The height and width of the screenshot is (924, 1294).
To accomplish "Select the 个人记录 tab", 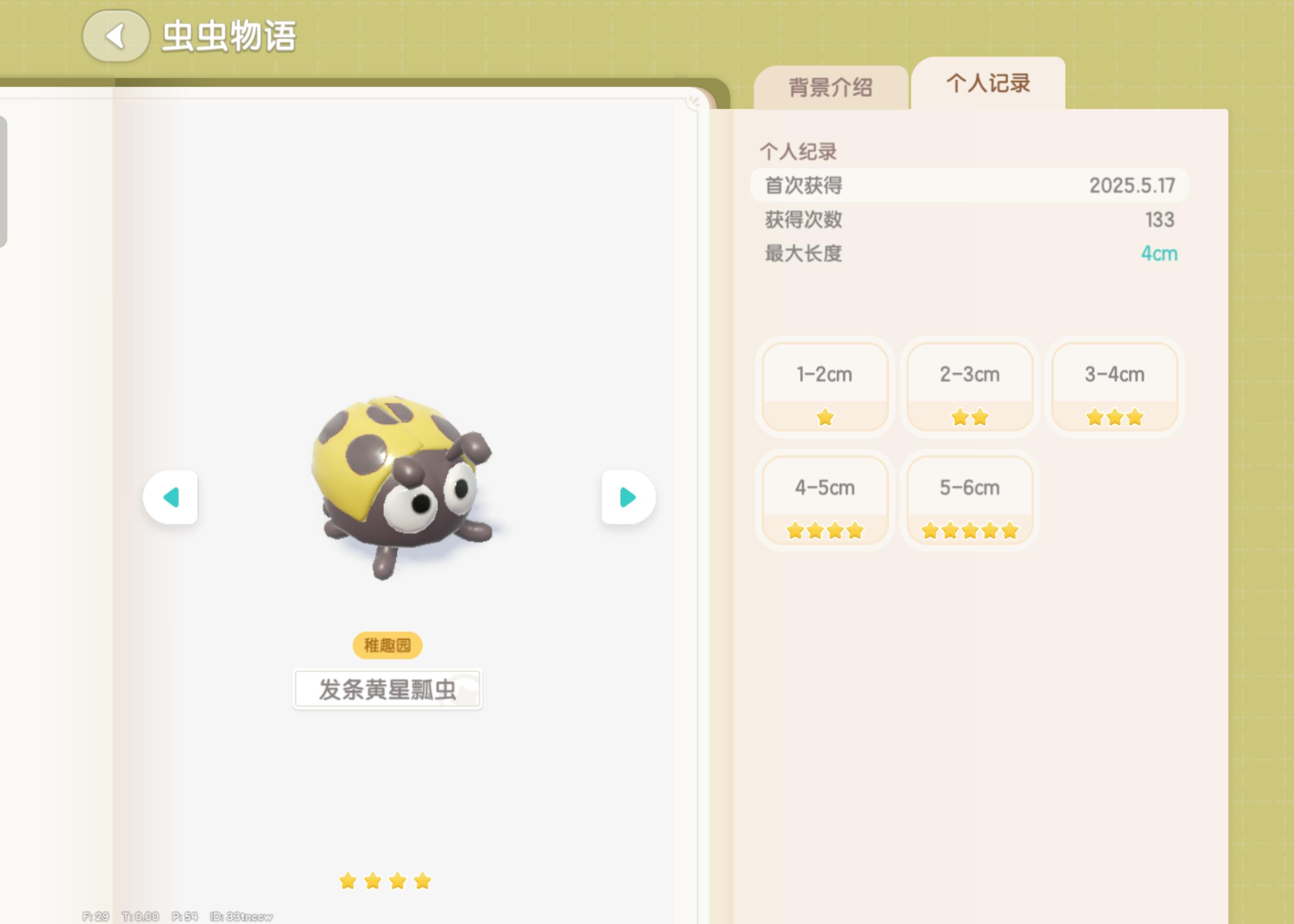I will (x=988, y=83).
